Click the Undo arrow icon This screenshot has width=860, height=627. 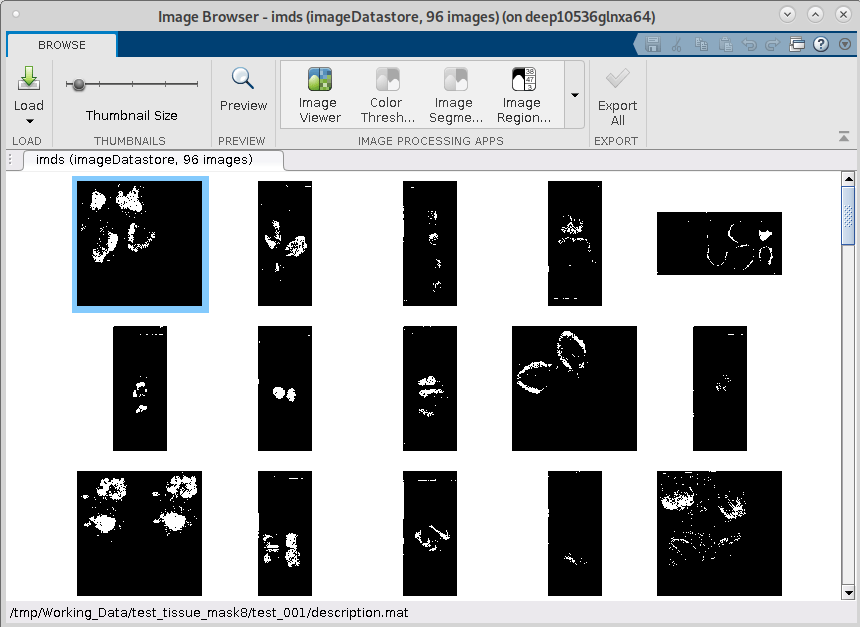click(749, 44)
